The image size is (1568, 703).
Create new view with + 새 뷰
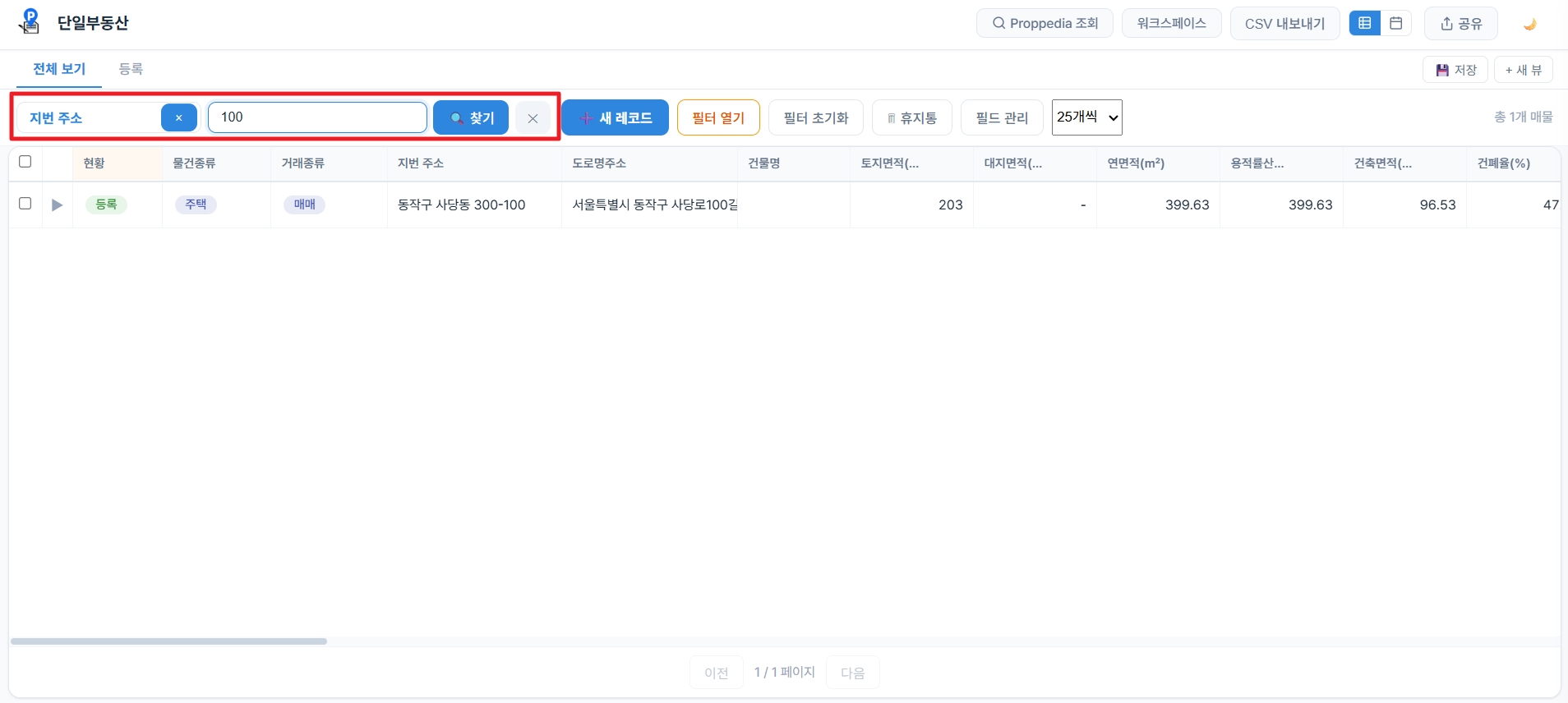(1523, 70)
